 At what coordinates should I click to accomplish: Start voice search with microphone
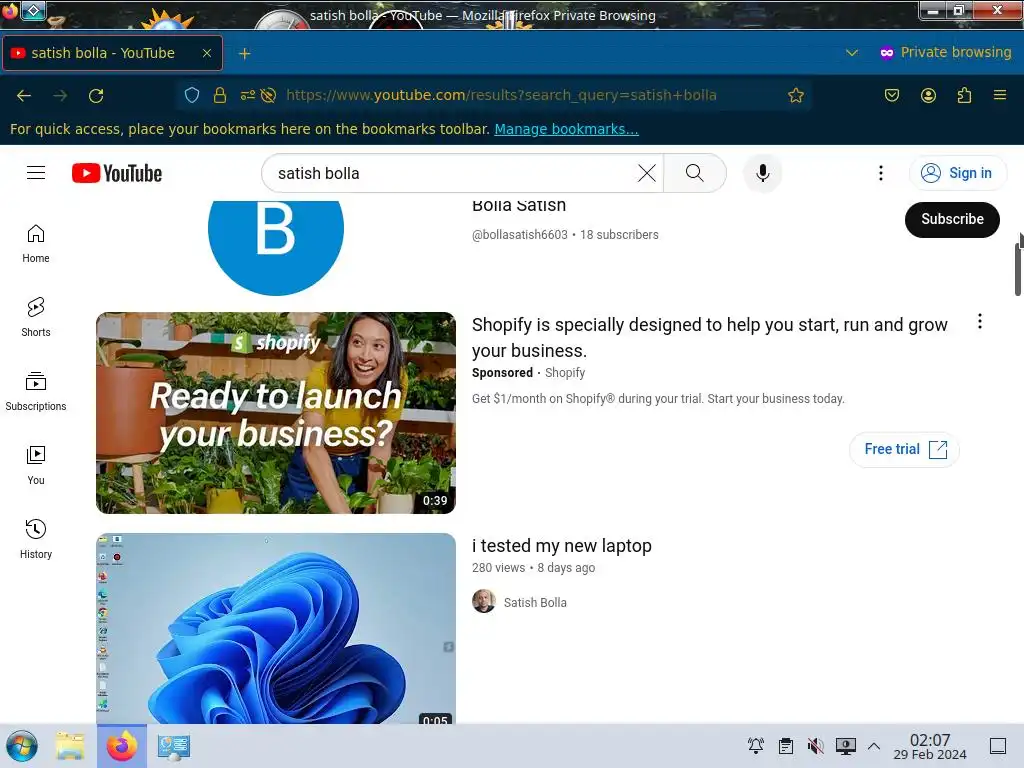[x=762, y=173]
